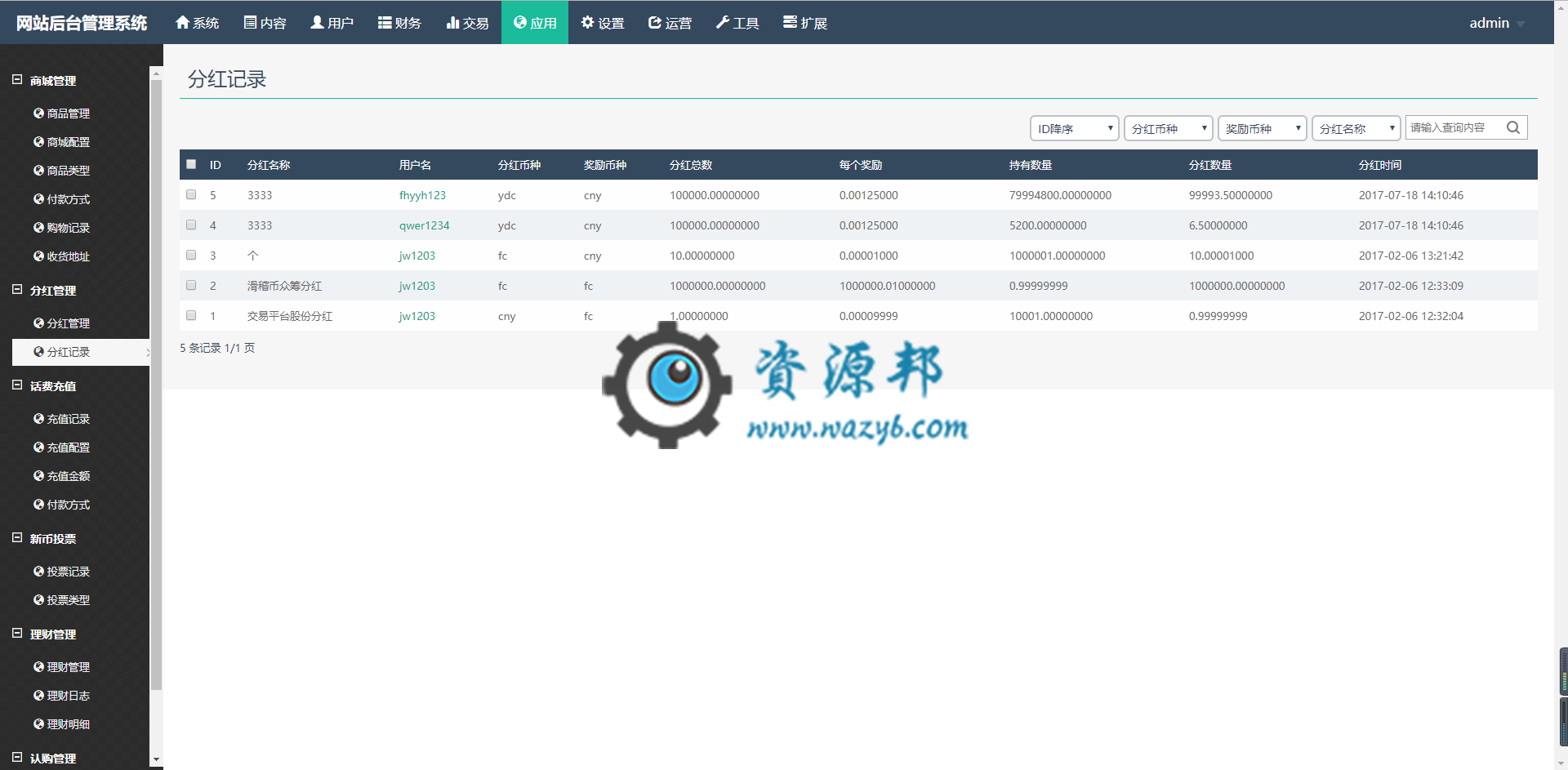Click globe icon beside 购物记录

38,227
